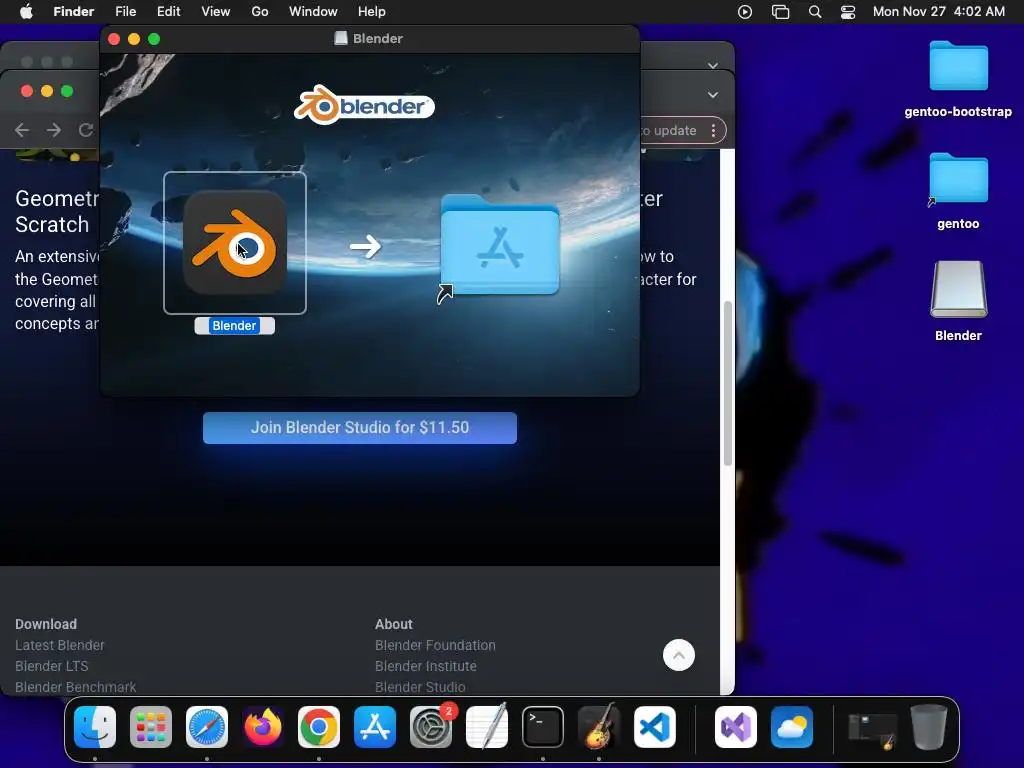Open Launchpad from the Dock
The height and width of the screenshot is (768, 1024).
(151, 727)
